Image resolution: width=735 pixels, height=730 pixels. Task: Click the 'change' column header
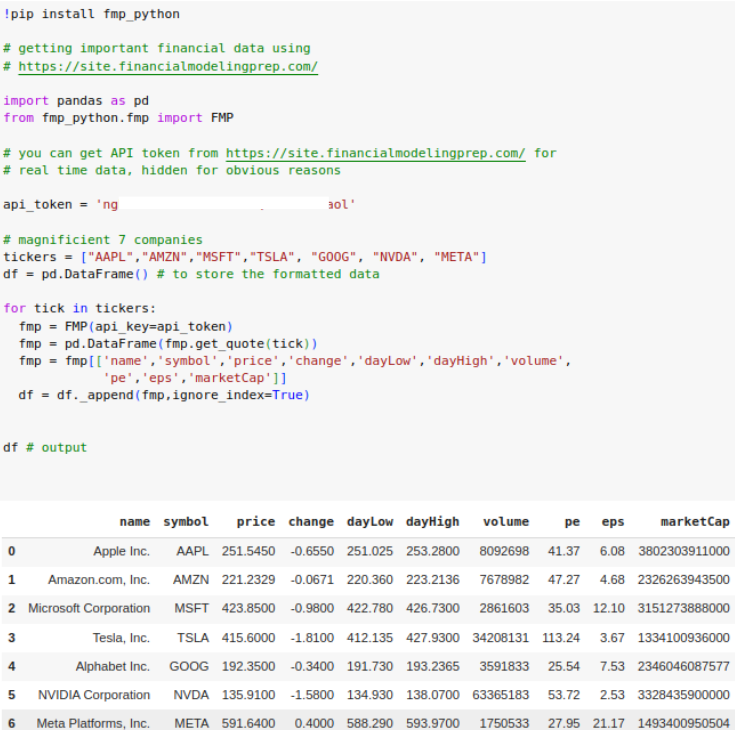click(311, 522)
